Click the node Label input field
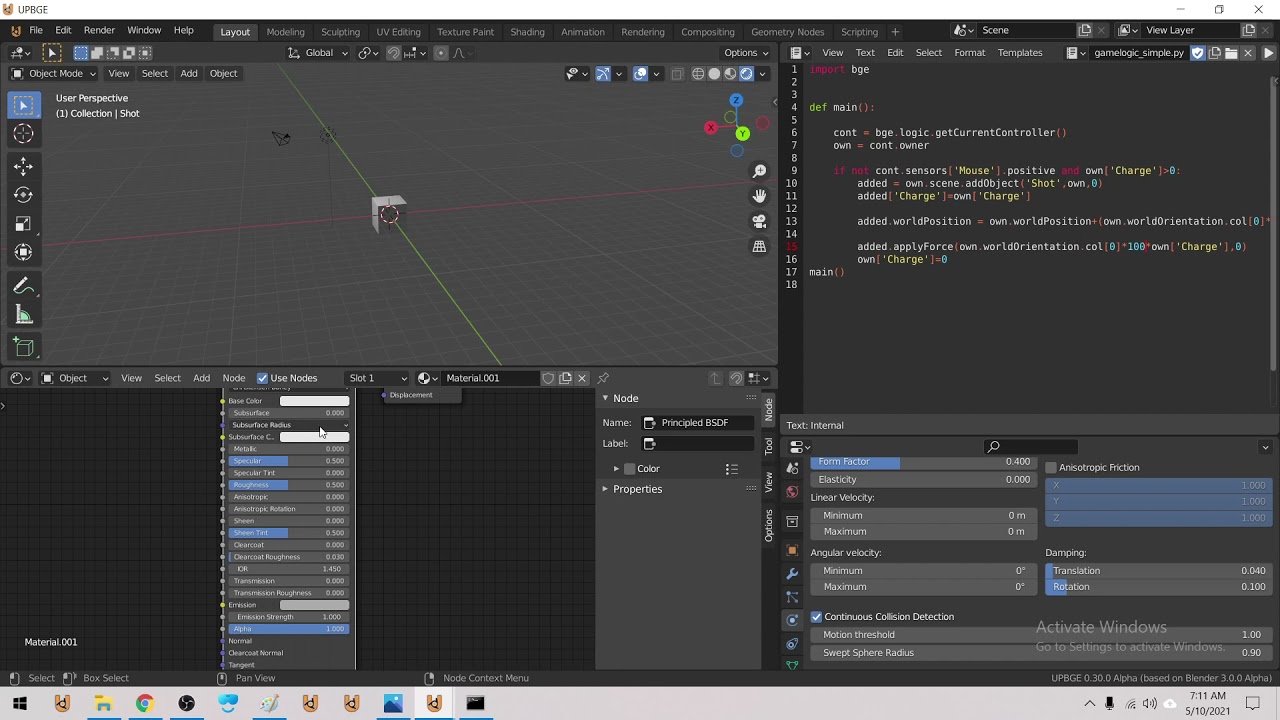The height and width of the screenshot is (720, 1280). [698, 444]
